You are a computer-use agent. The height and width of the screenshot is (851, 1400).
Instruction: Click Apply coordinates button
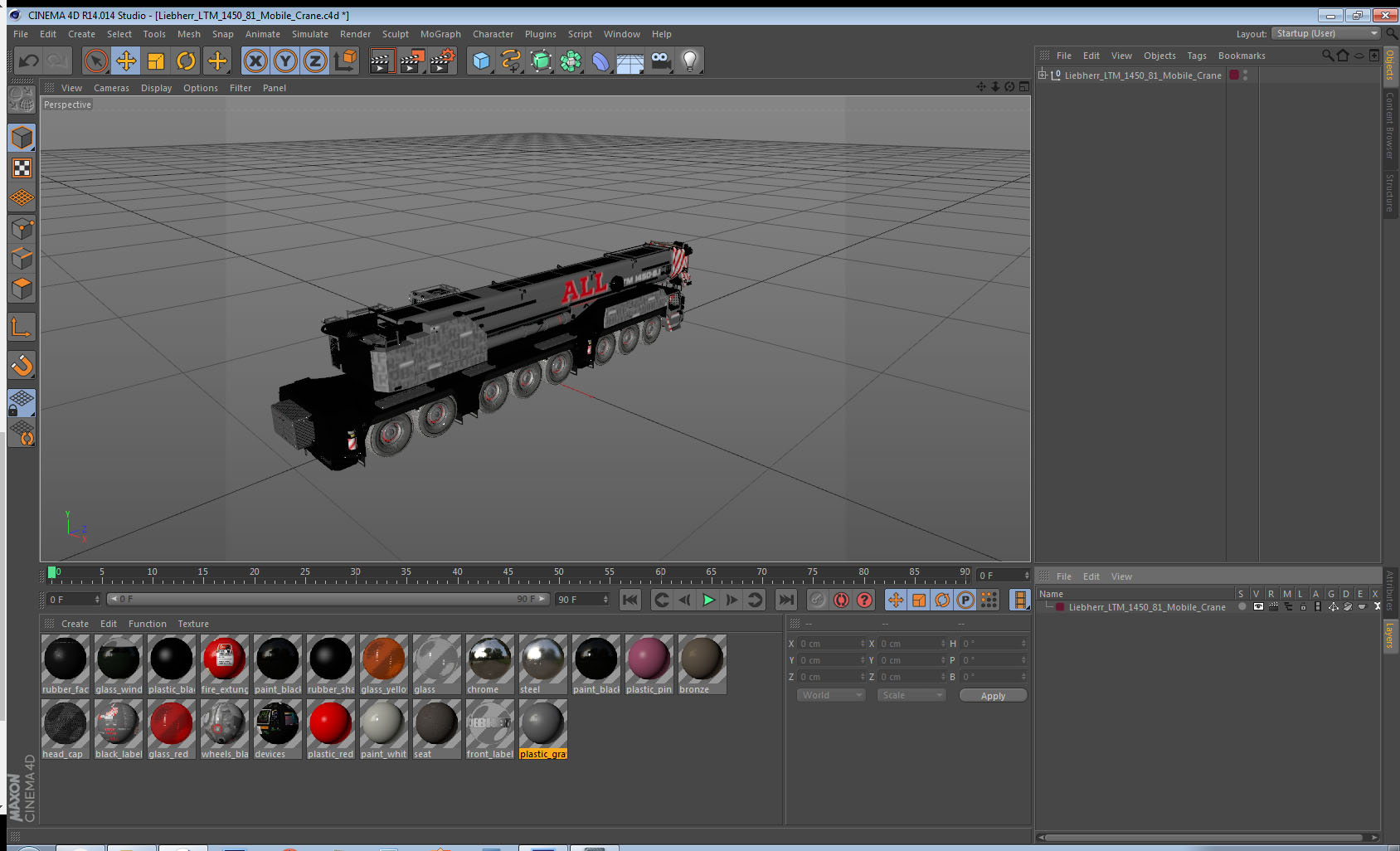click(x=993, y=695)
